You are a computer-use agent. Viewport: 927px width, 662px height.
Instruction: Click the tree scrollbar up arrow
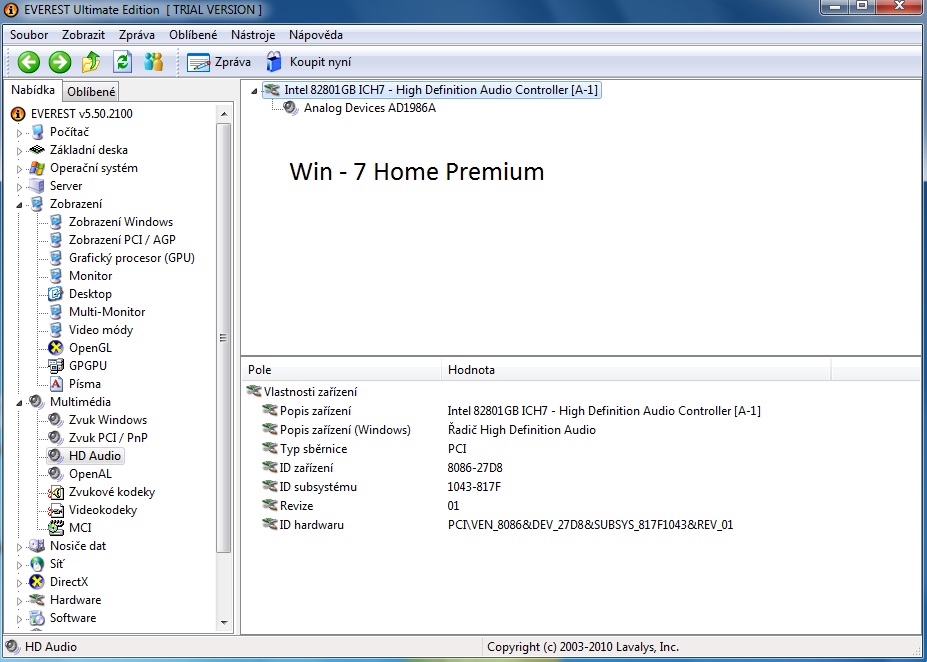click(x=224, y=113)
